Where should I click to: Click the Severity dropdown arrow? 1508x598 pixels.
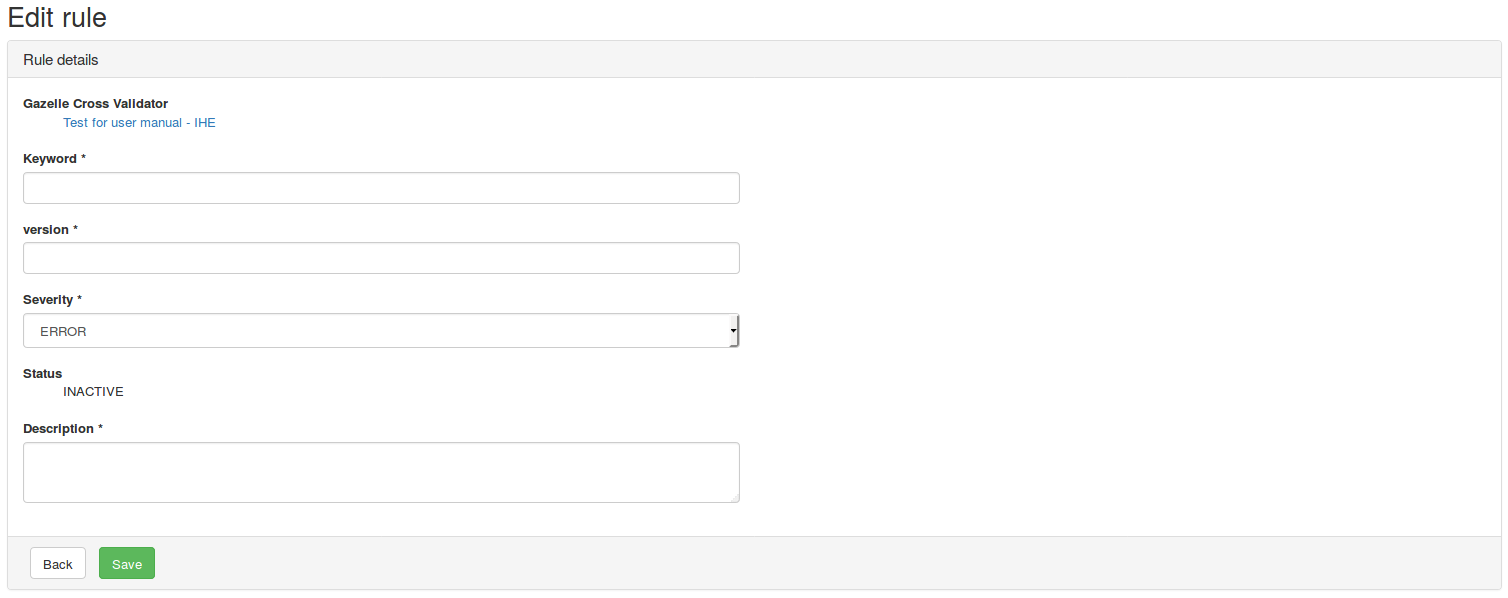click(733, 330)
